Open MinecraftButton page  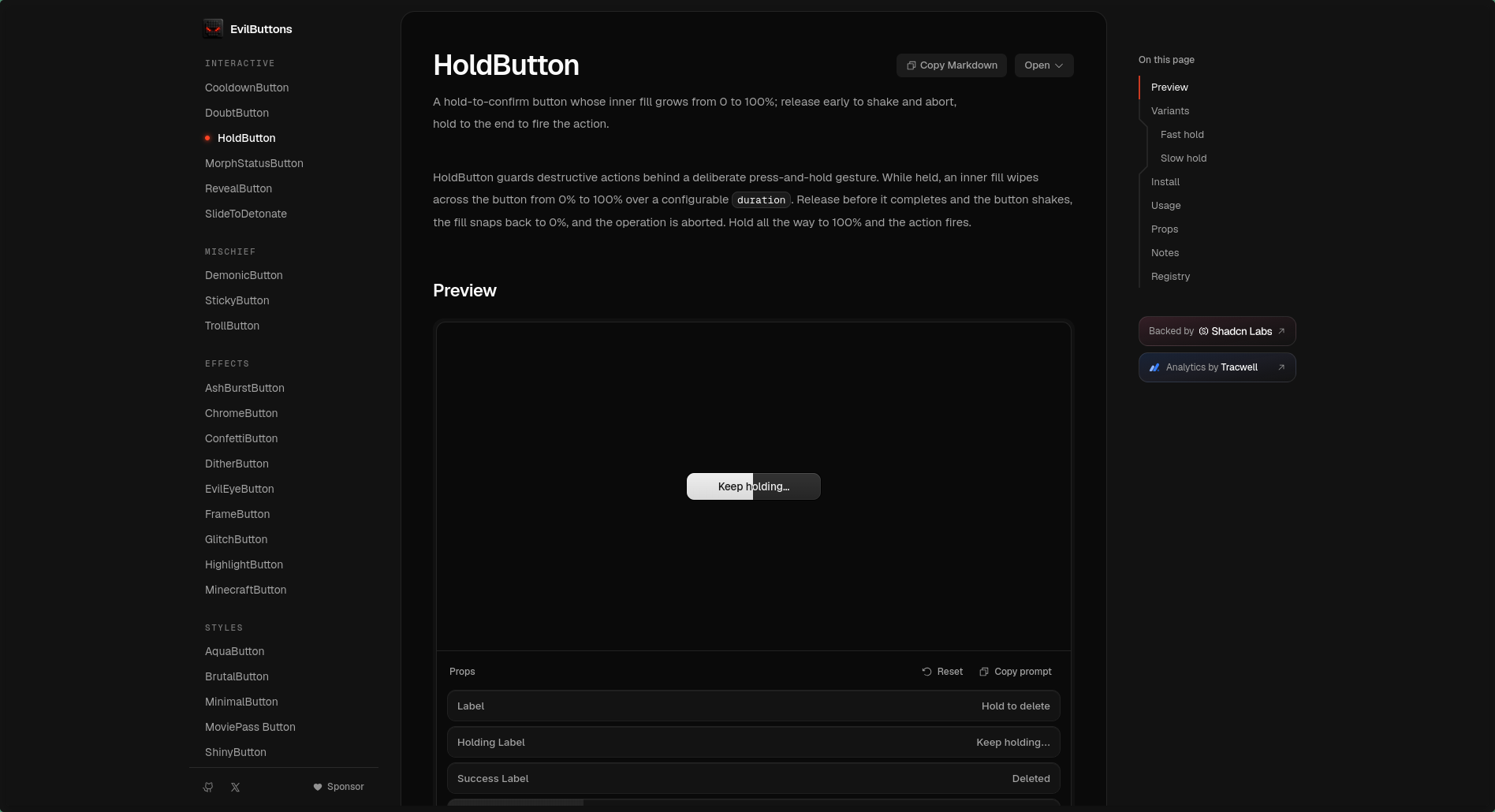tap(245, 590)
